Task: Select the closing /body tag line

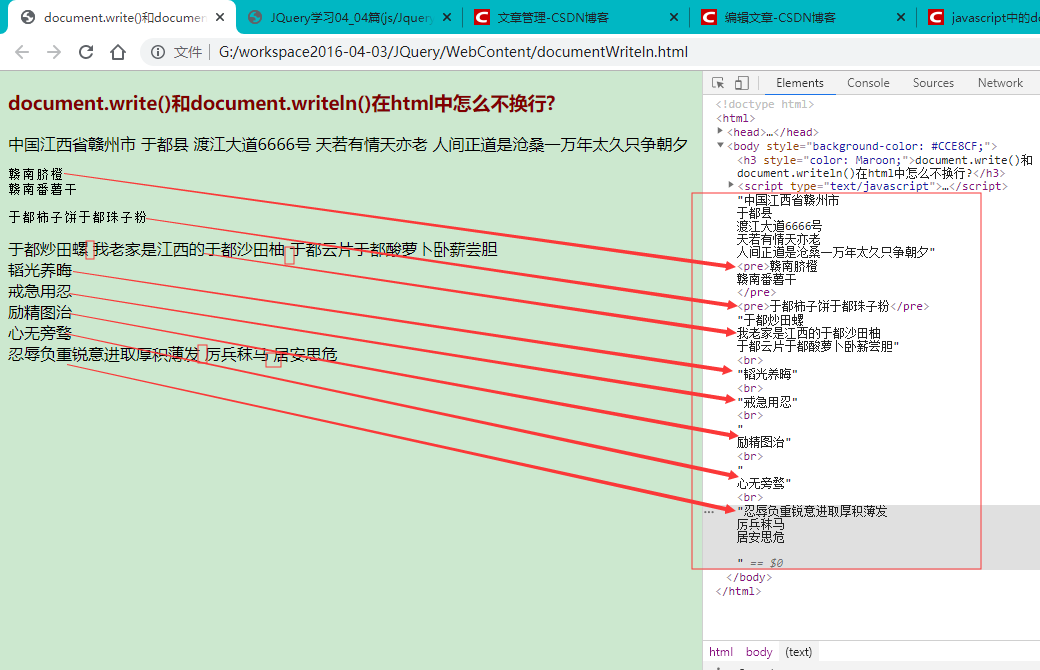Action: (x=749, y=577)
